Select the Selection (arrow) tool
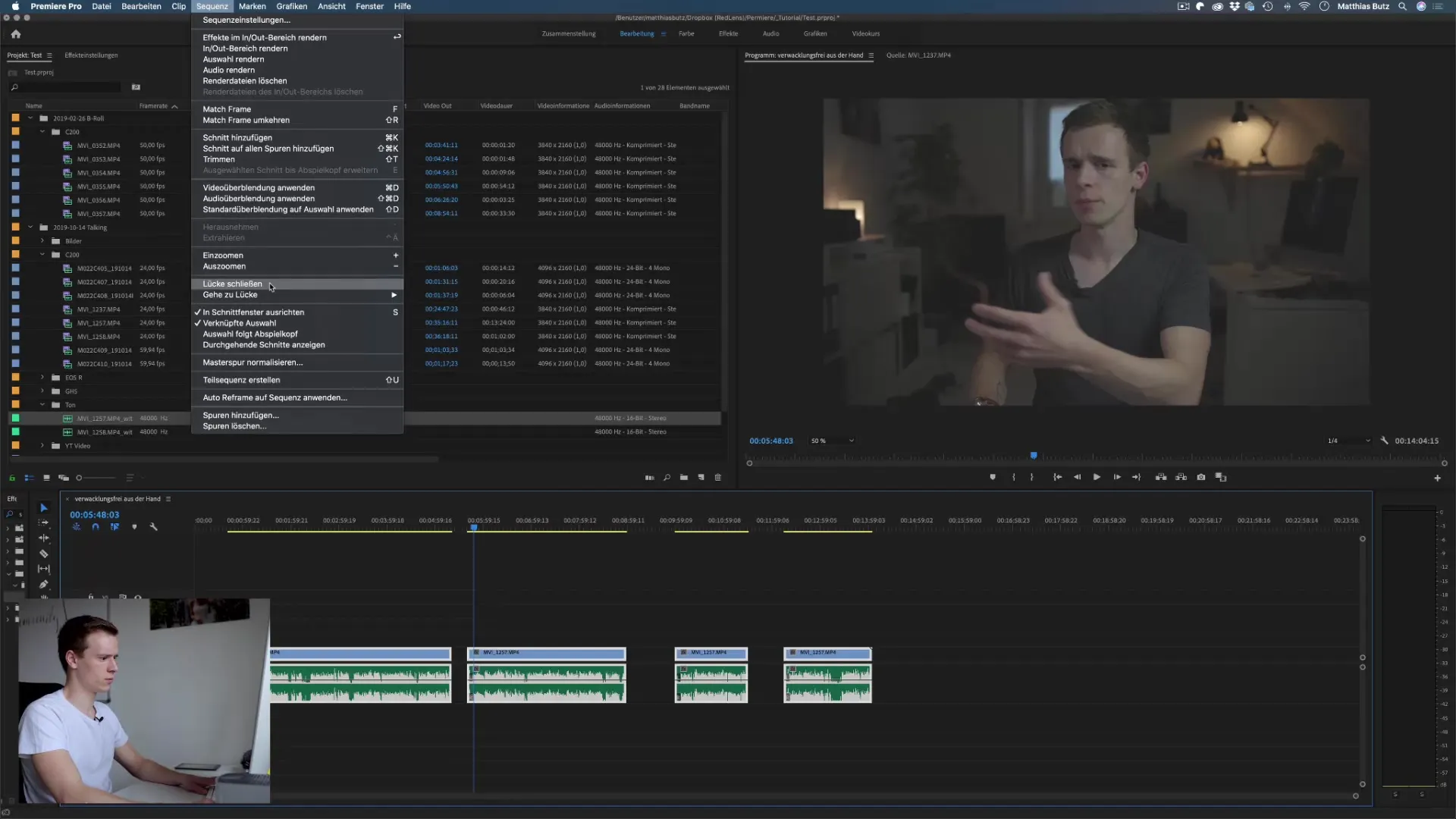The image size is (1456, 819). 44,508
